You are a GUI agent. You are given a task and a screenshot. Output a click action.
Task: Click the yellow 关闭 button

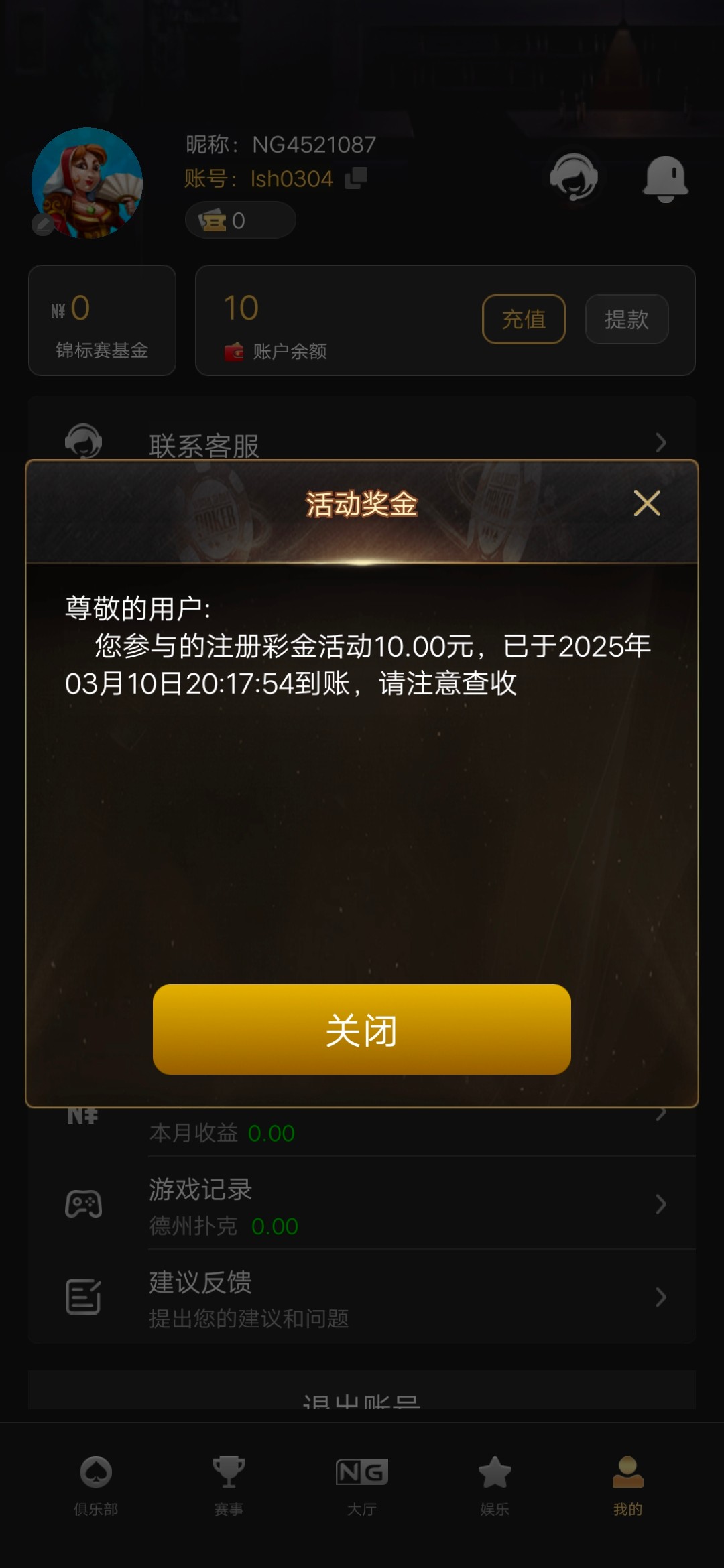pyautogui.click(x=362, y=1029)
